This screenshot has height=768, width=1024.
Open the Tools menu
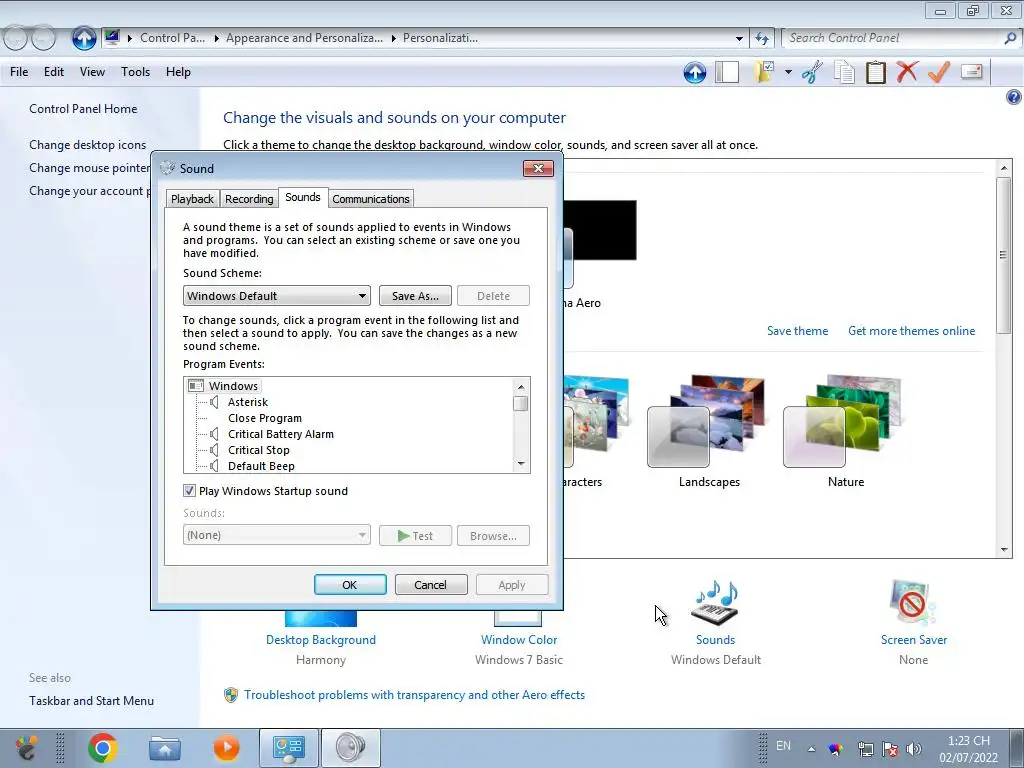point(135,72)
